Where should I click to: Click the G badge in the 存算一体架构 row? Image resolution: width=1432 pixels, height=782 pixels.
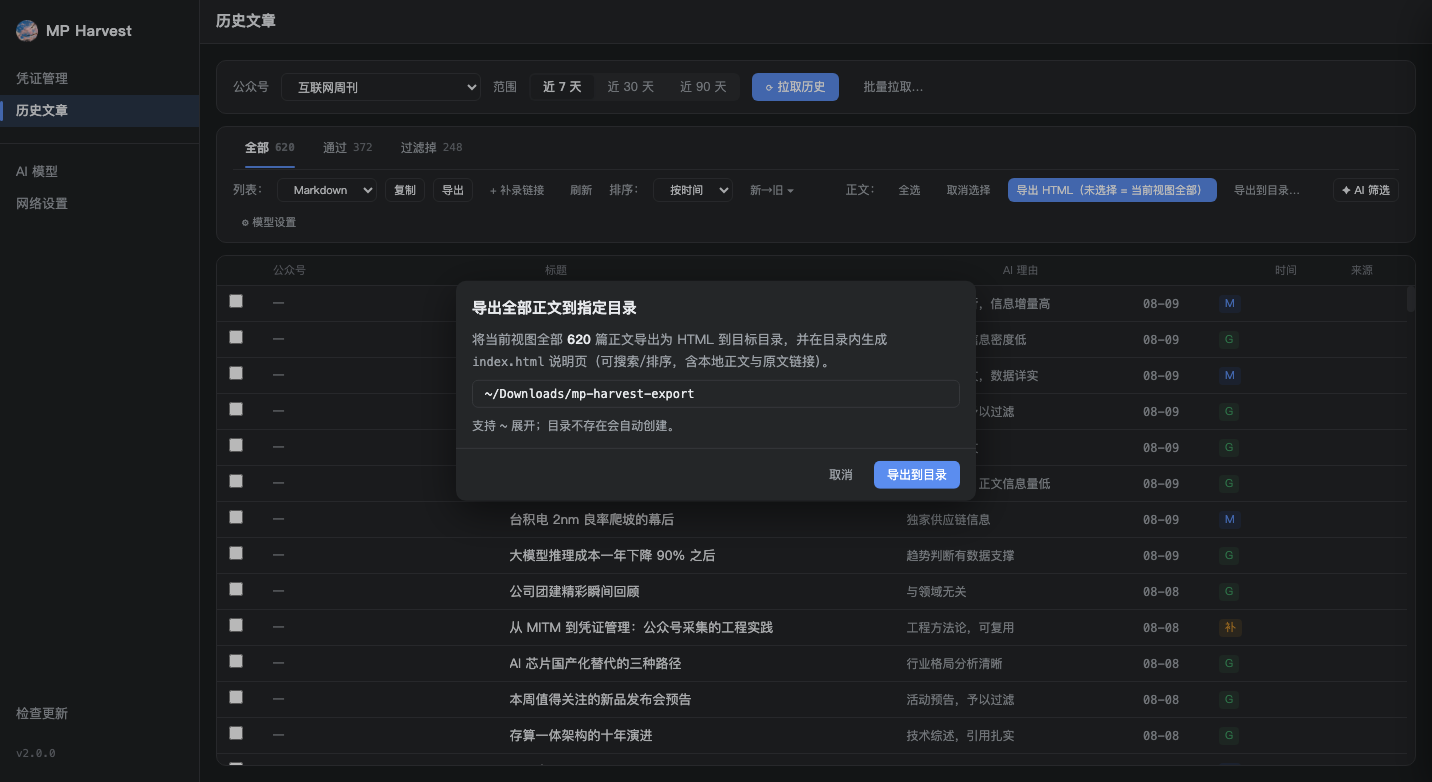coord(1230,736)
